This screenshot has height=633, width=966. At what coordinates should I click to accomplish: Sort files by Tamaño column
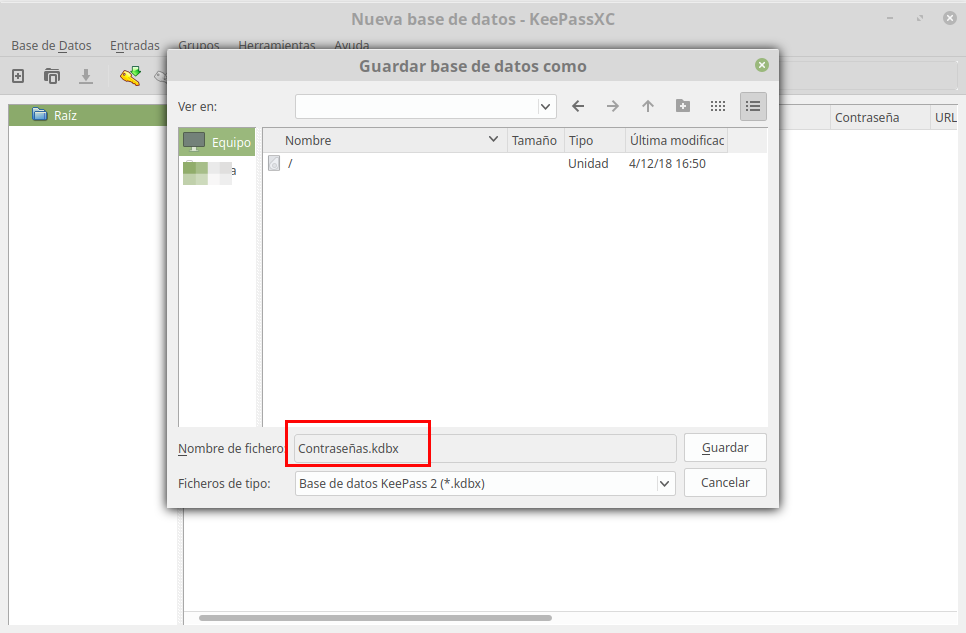point(535,141)
